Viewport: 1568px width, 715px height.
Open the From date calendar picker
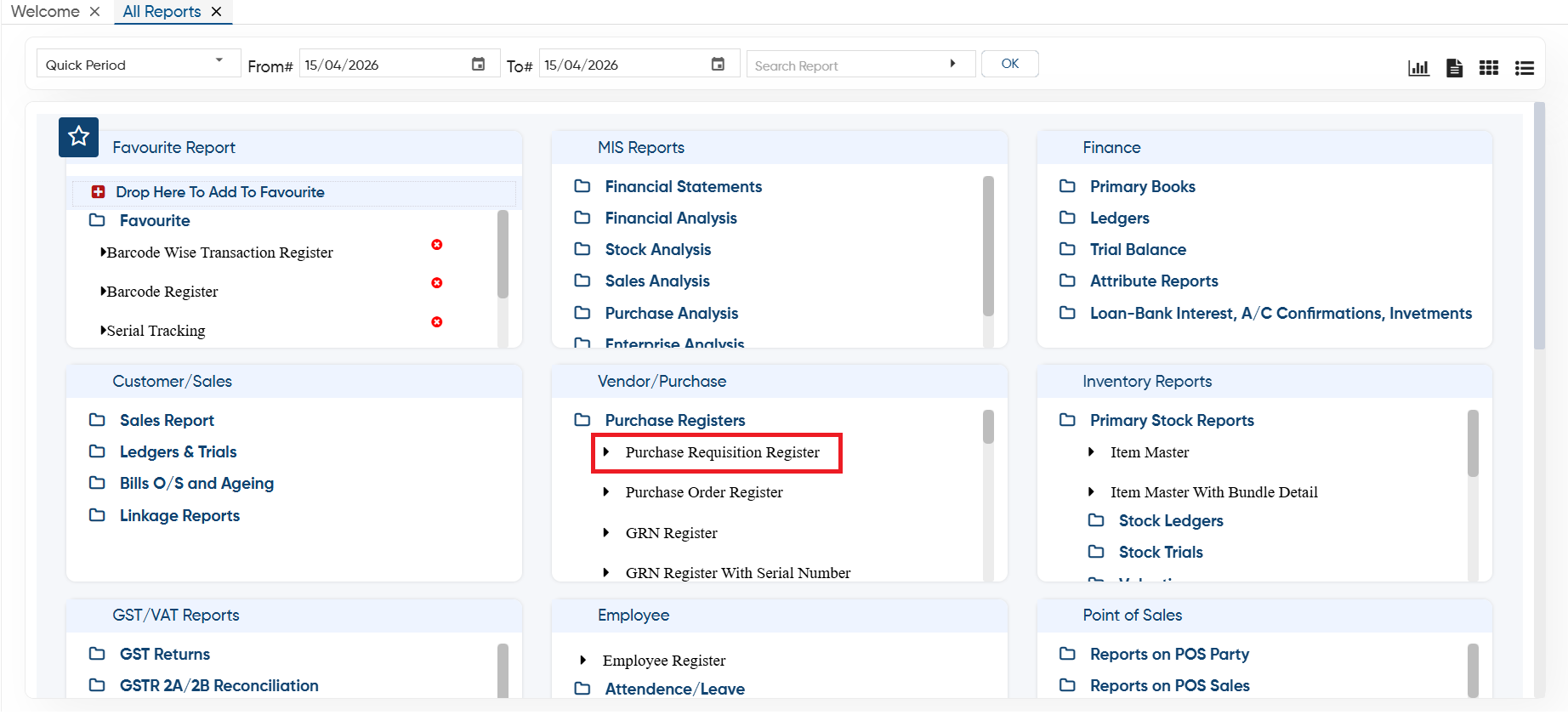[x=479, y=64]
